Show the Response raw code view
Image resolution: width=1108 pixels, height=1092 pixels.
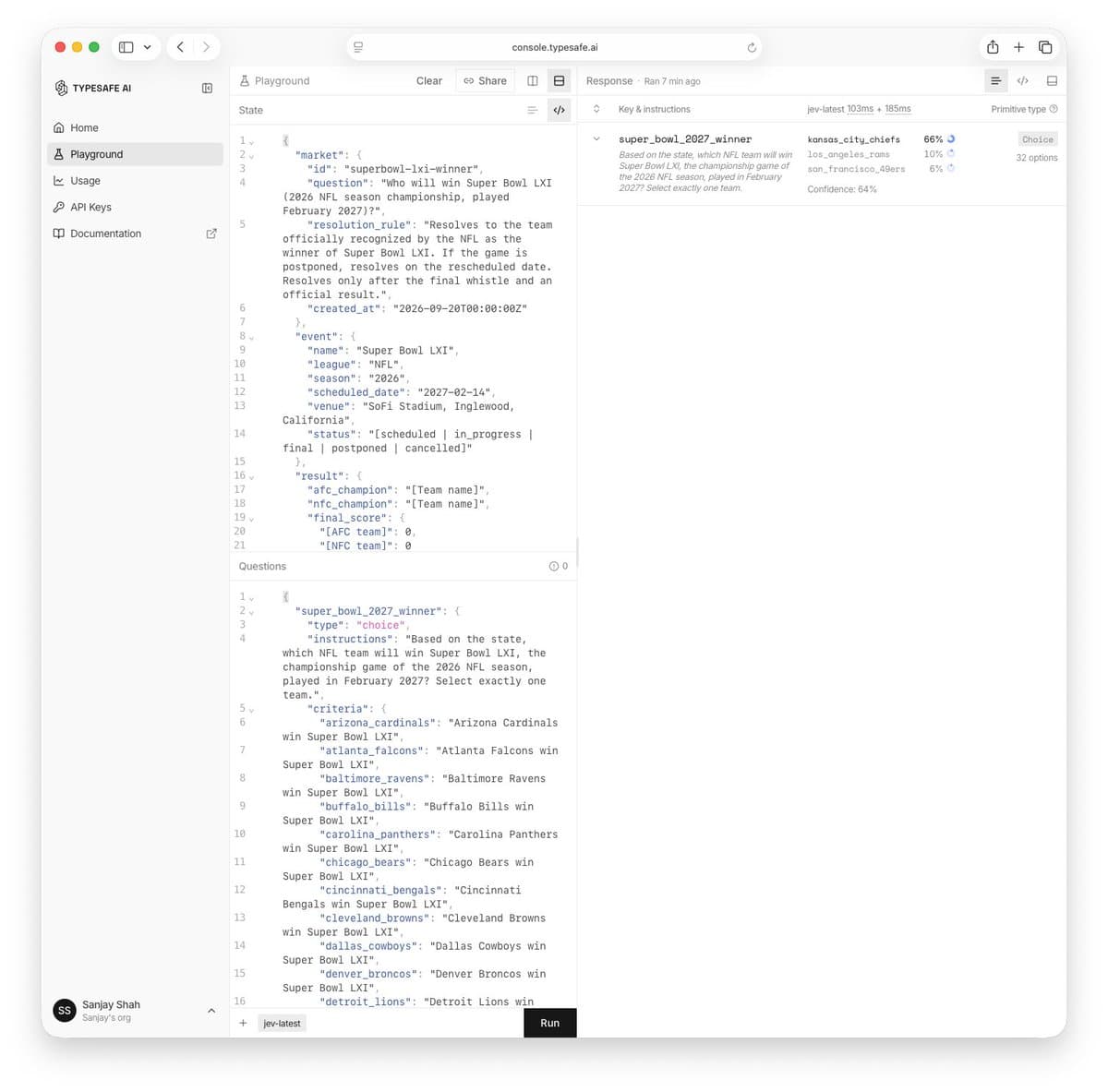pos(1022,81)
